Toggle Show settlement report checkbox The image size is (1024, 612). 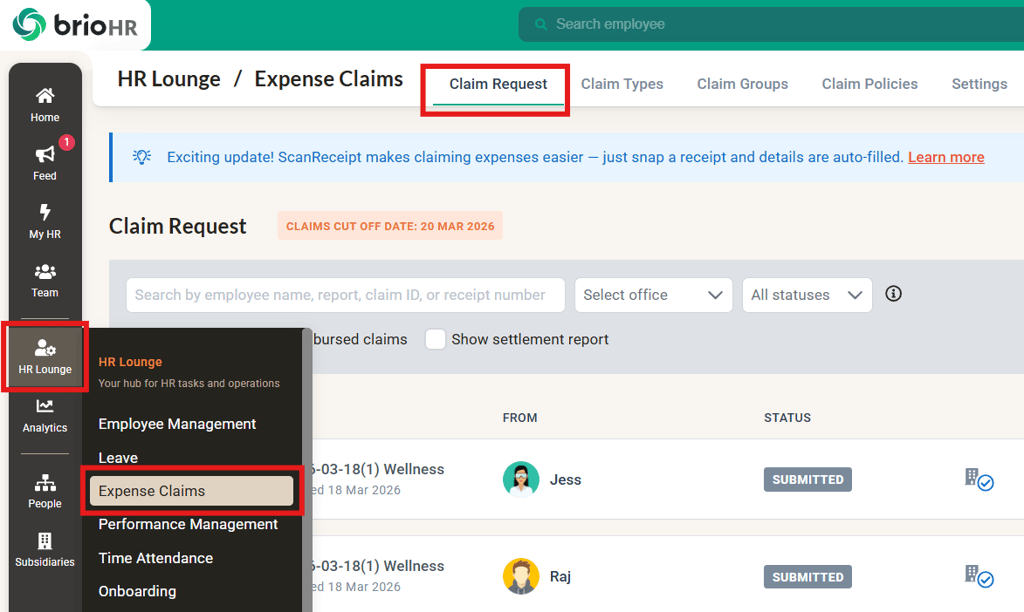pyautogui.click(x=436, y=339)
